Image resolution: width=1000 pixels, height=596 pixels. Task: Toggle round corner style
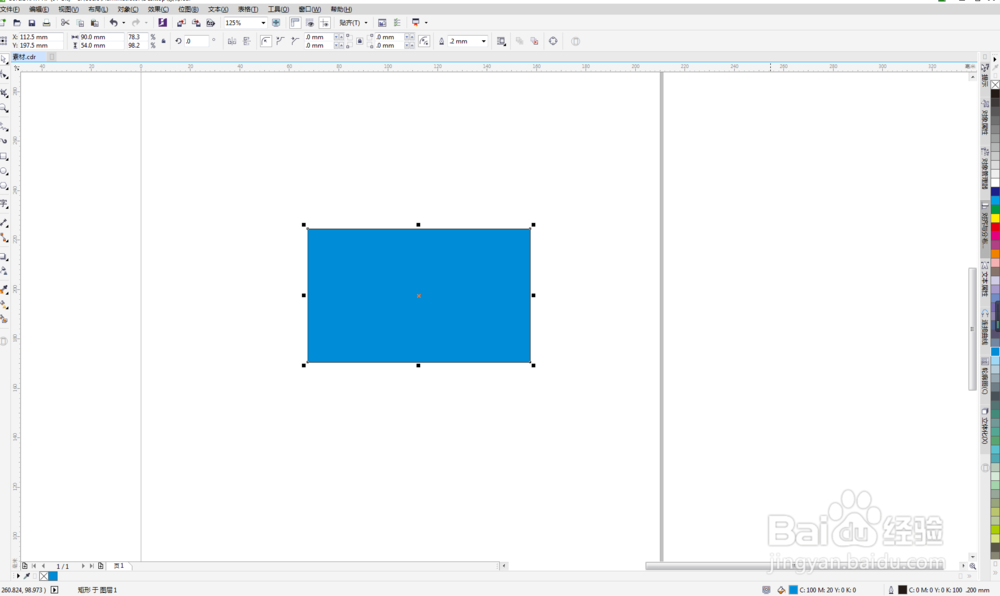266,41
